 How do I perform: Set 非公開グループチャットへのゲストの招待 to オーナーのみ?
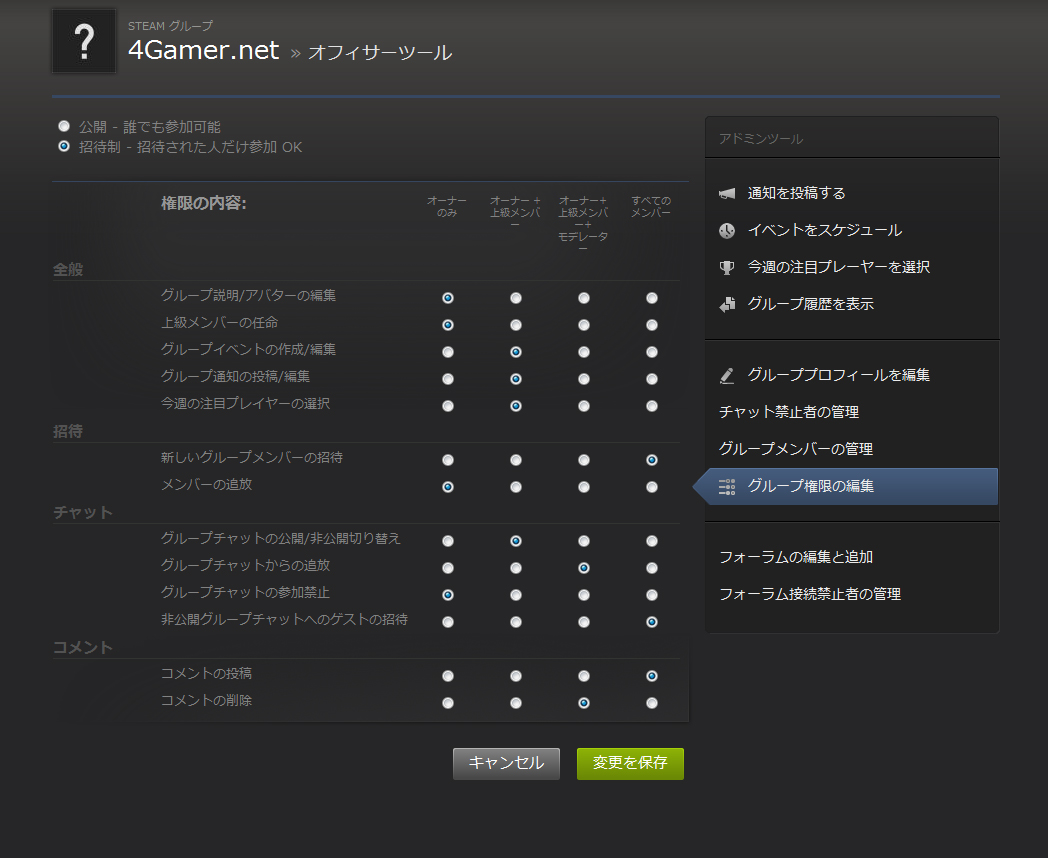point(448,622)
